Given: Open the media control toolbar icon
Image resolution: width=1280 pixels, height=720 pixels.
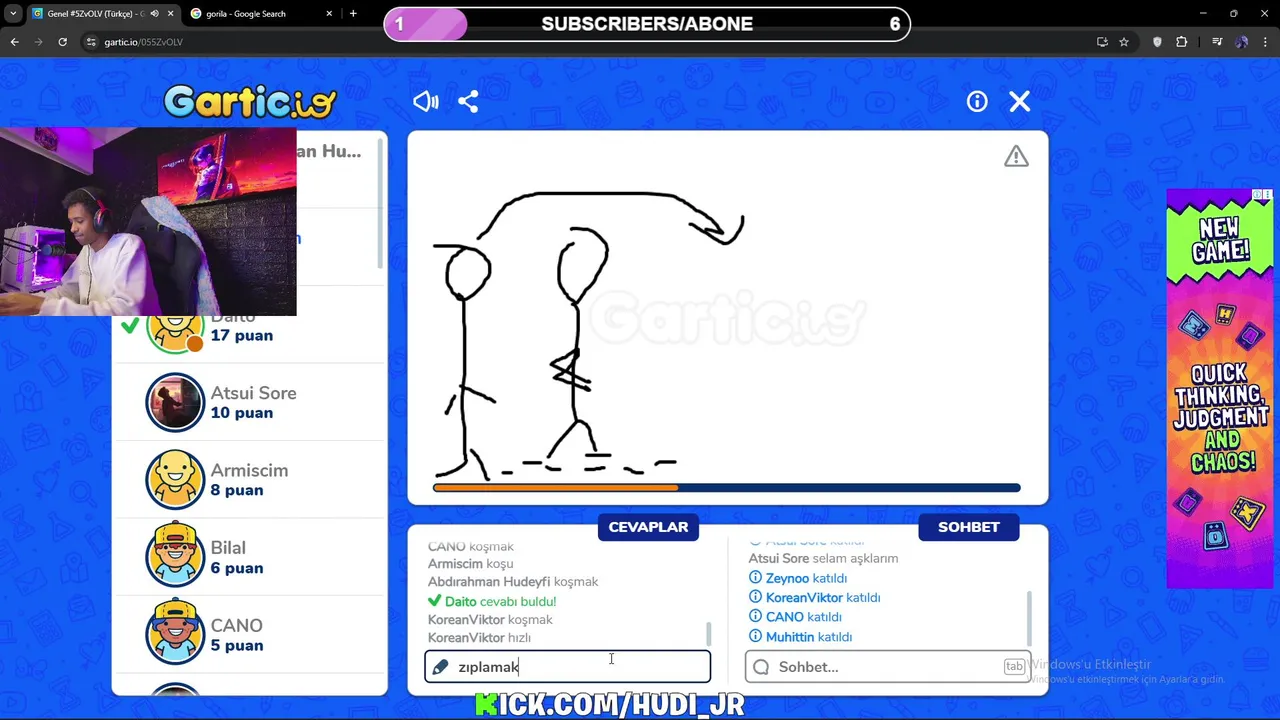Looking at the screenshot, I should (1216, 42).
